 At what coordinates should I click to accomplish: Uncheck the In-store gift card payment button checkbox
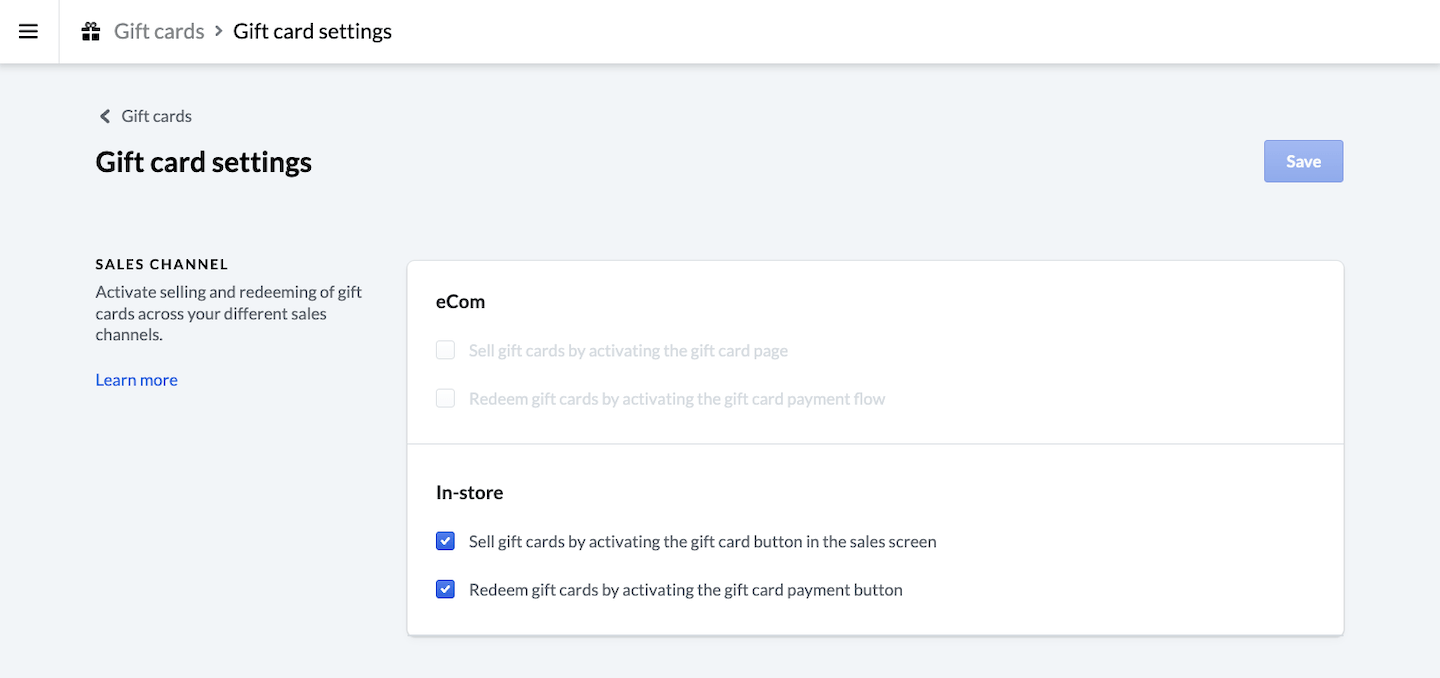point(445,590)
